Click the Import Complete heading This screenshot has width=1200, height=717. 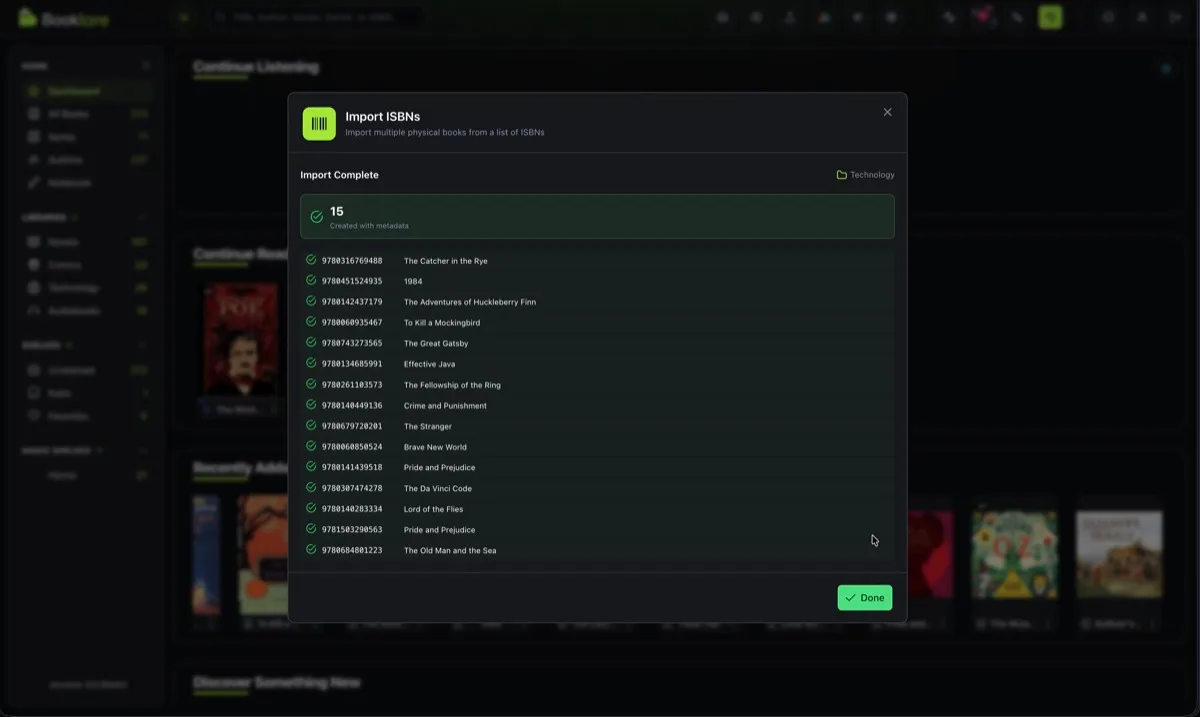[340, 175]
